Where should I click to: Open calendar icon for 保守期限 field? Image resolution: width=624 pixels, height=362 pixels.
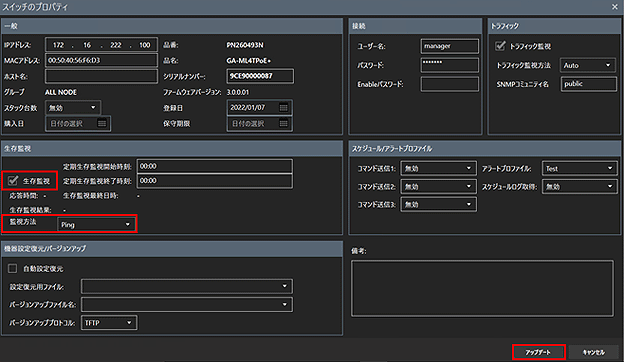[x=283, y=124]
